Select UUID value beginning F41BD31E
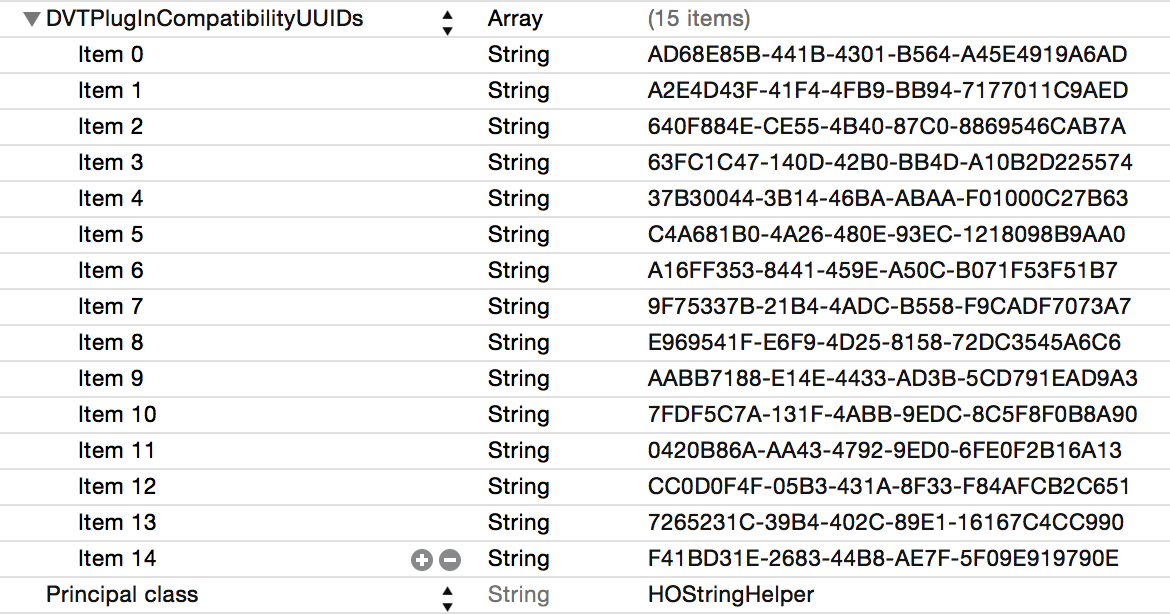This screenshot has width=1170, height=614. (x=883, y=558)
